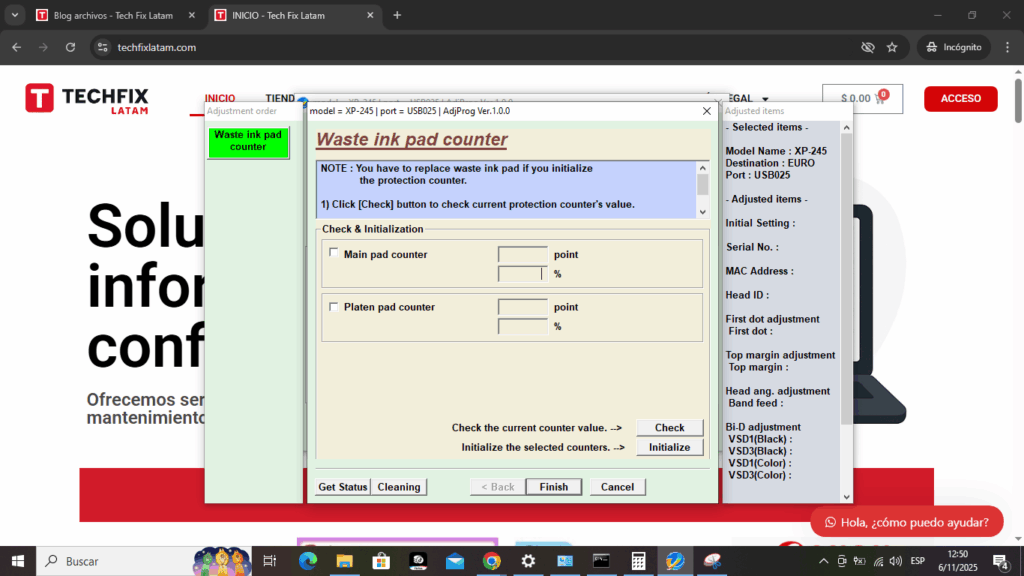Image resolution: width=1024 pixels, height=576 pixels.
Task: Select the INICIO menu item on website
Action: pos(220,98)
